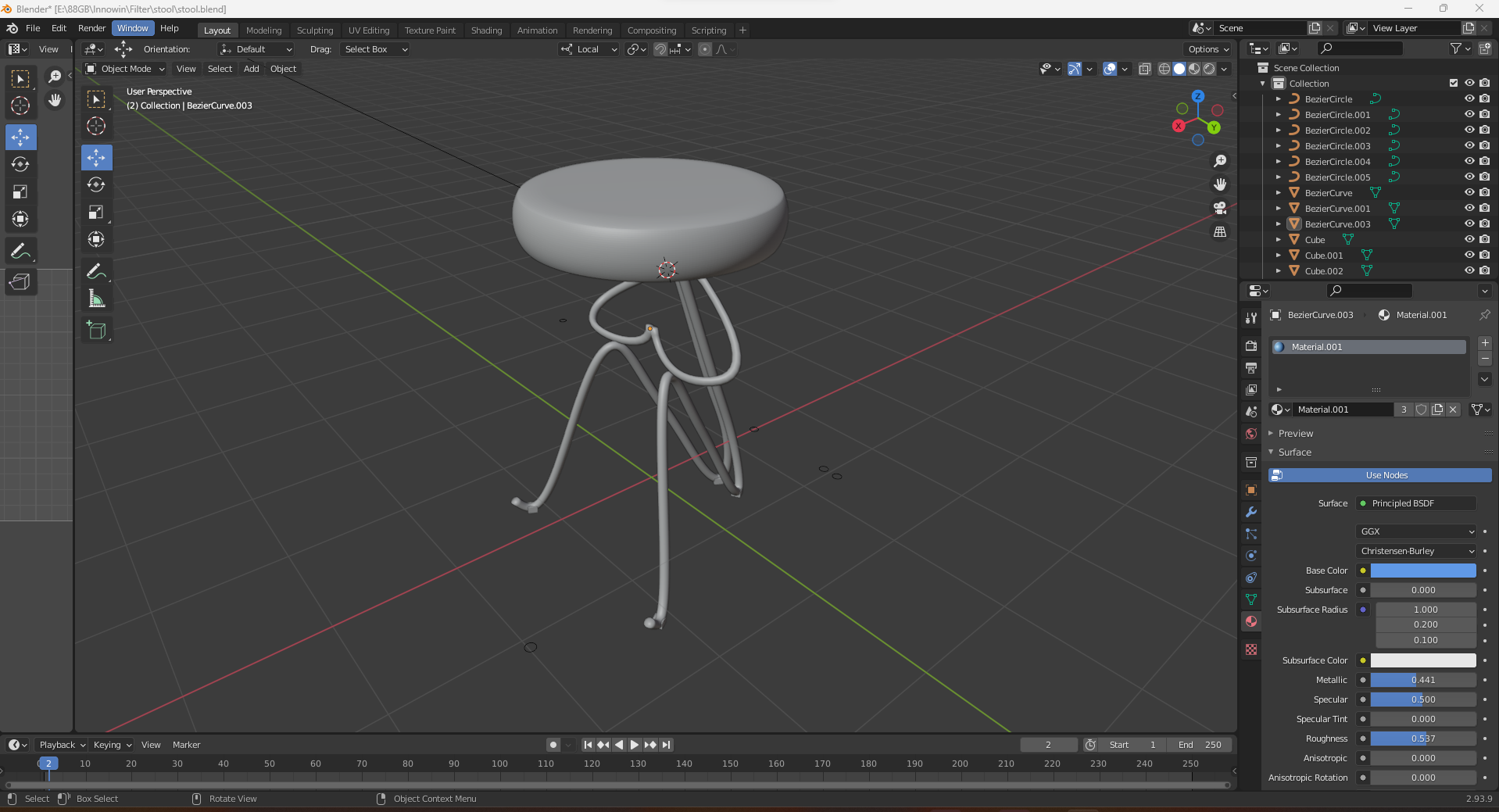The height and width of the screenshot is (812, 1499).
Task: Open the Texture properties tab
Action: click(1251, 649)
